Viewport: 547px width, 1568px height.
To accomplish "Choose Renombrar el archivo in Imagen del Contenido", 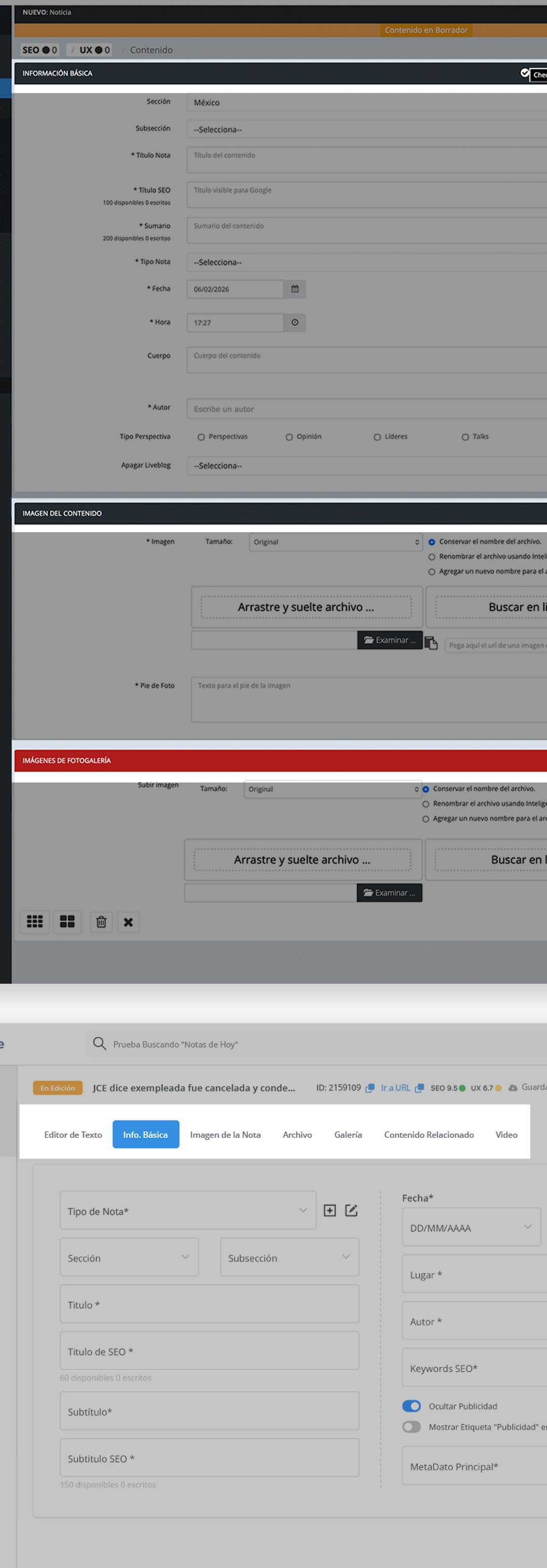I will point(432,557).
